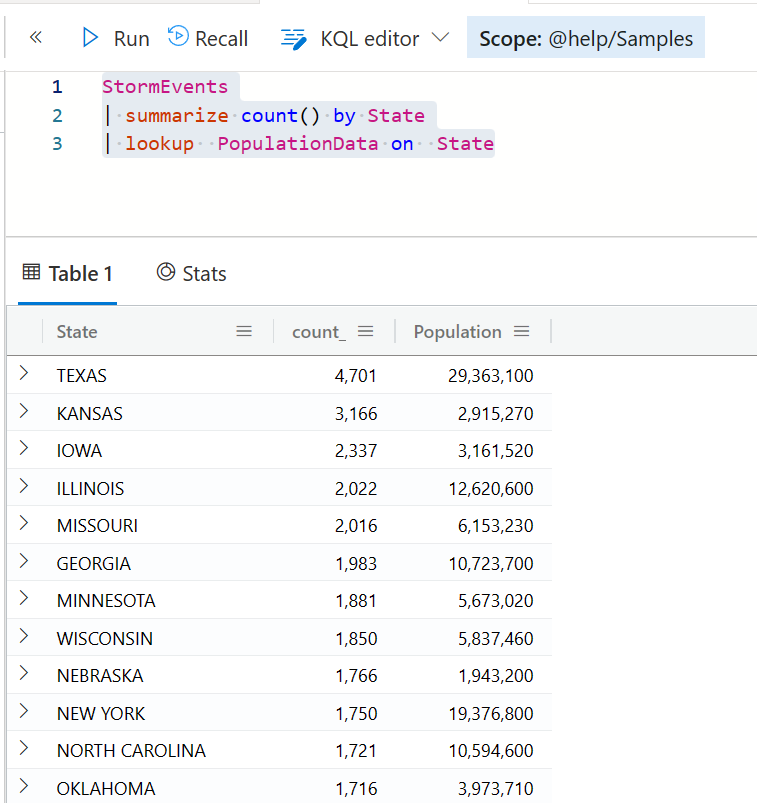This screenshot has width=757, height=803.
Task: Expand the KANSAS row
Action: [24, 411]
